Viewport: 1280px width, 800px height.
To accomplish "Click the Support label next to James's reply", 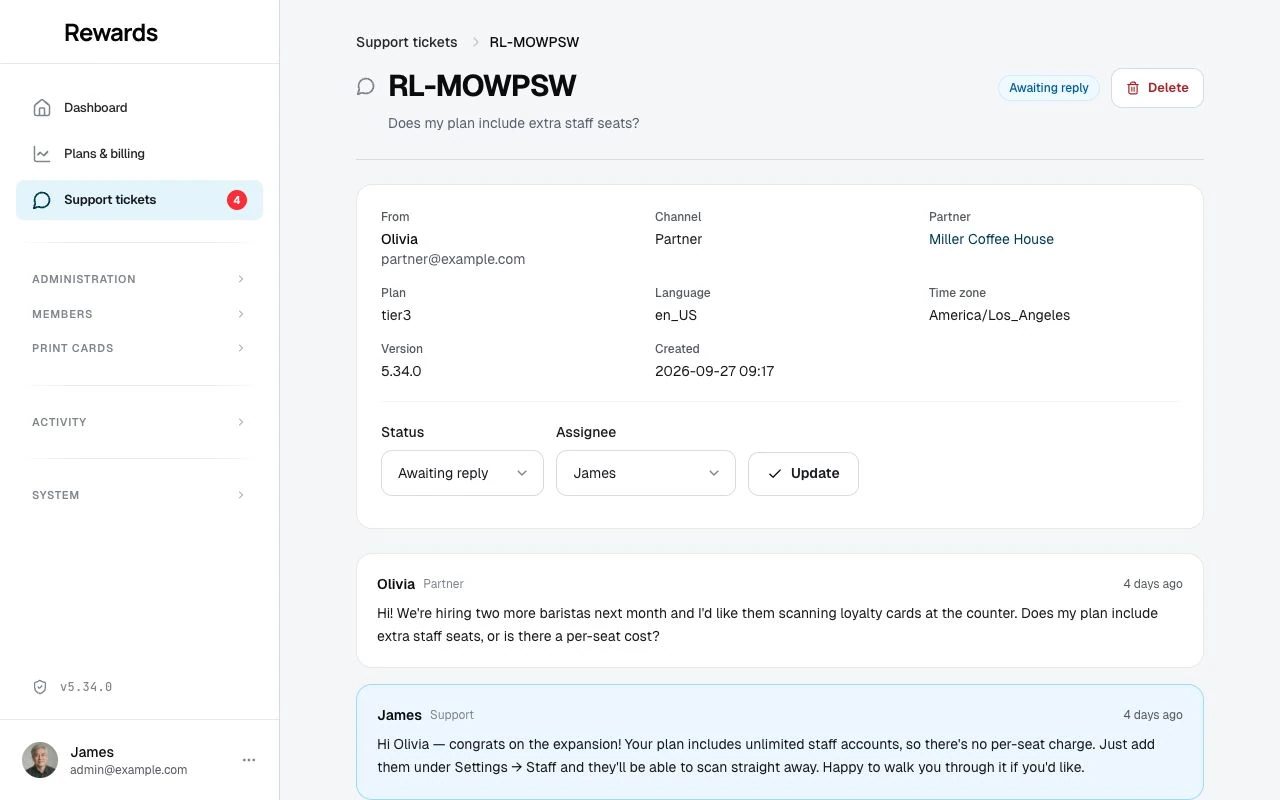I will 452,715.
